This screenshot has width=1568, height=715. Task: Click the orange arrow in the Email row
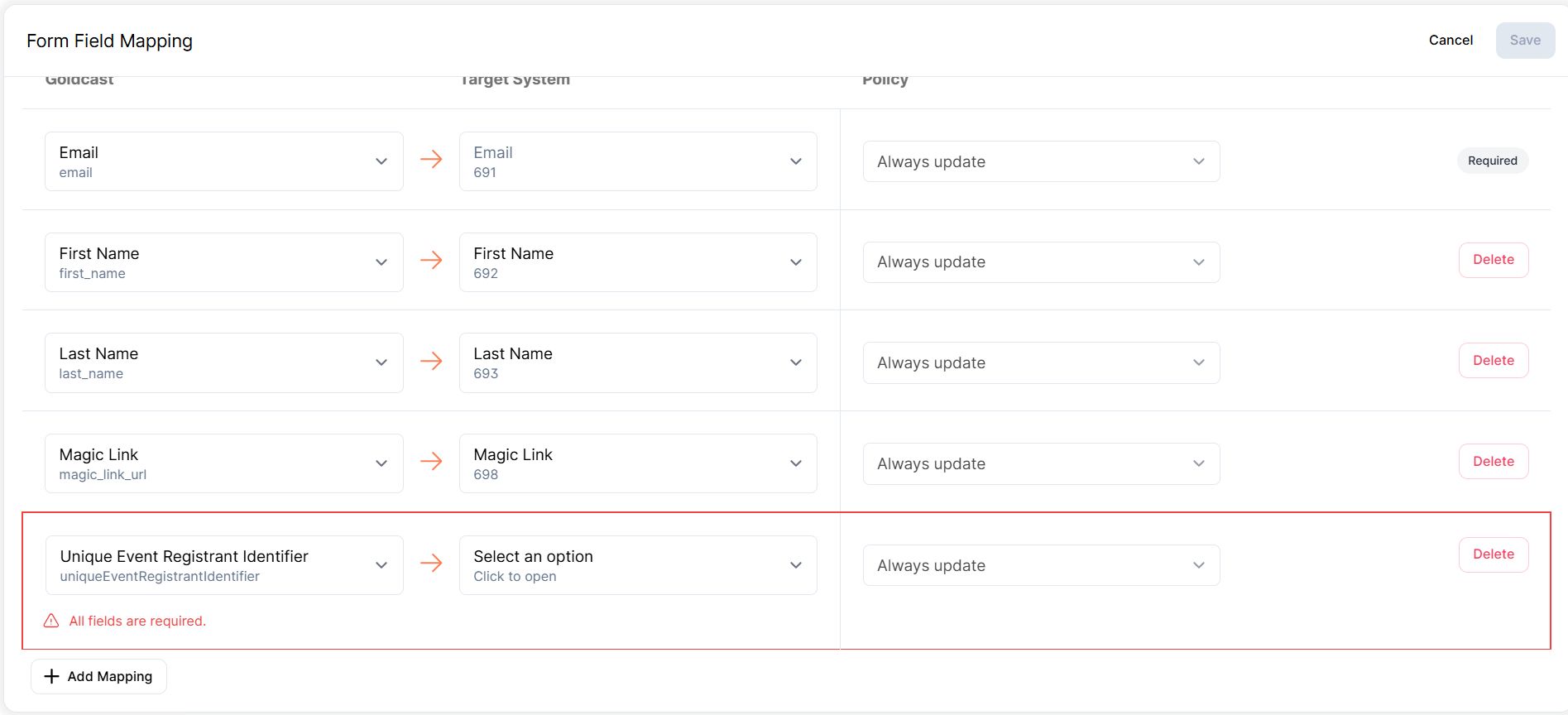tap(431, 159)
